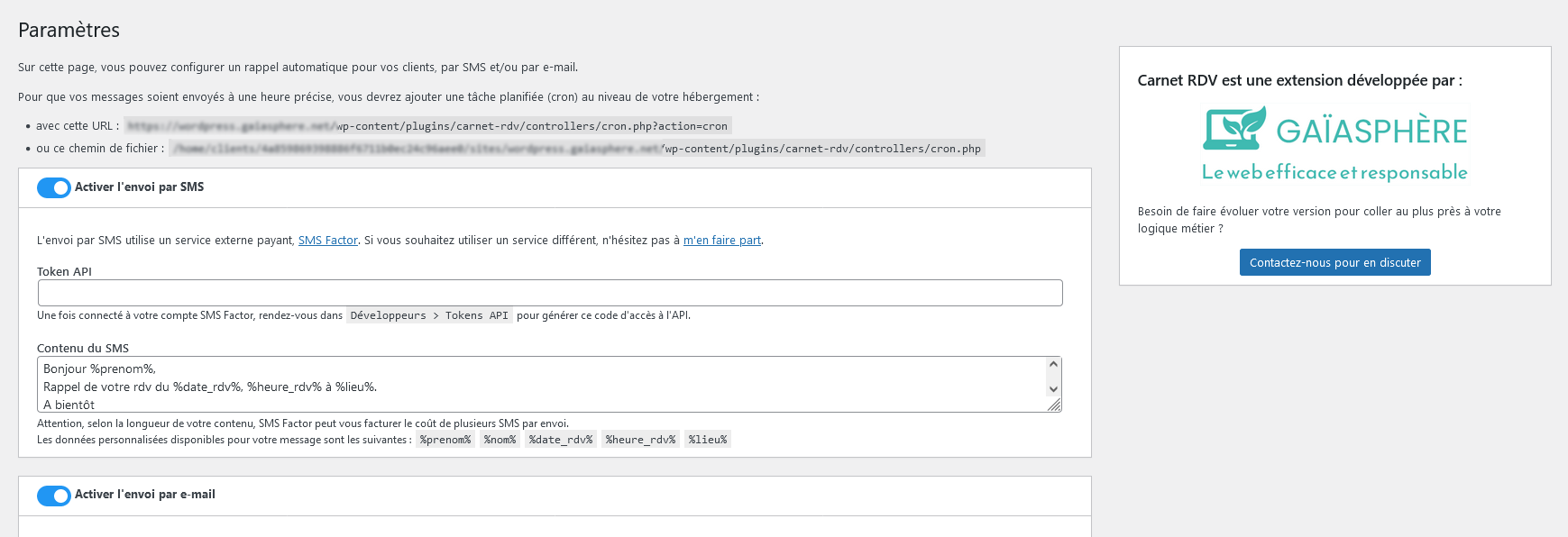The height and width of the screenshot is (537, 1568).
Task: Click the %heure_rdv% placeholder tag
Action: coord(640,440)
